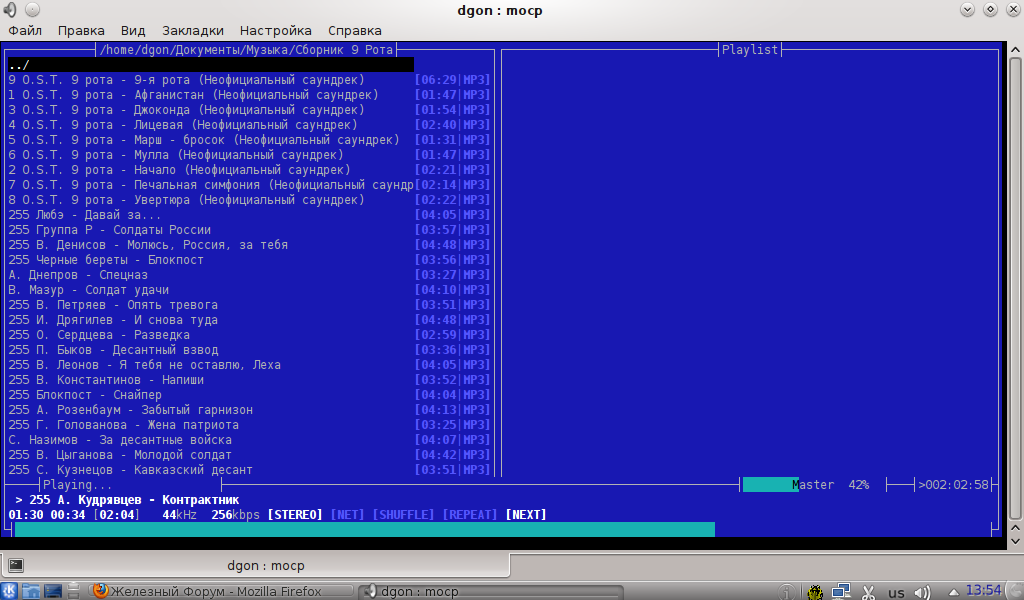The height and width of the screenshot is (600, 1024).
Task: Open the Файл menu
Action: click(x=25, y=30)
